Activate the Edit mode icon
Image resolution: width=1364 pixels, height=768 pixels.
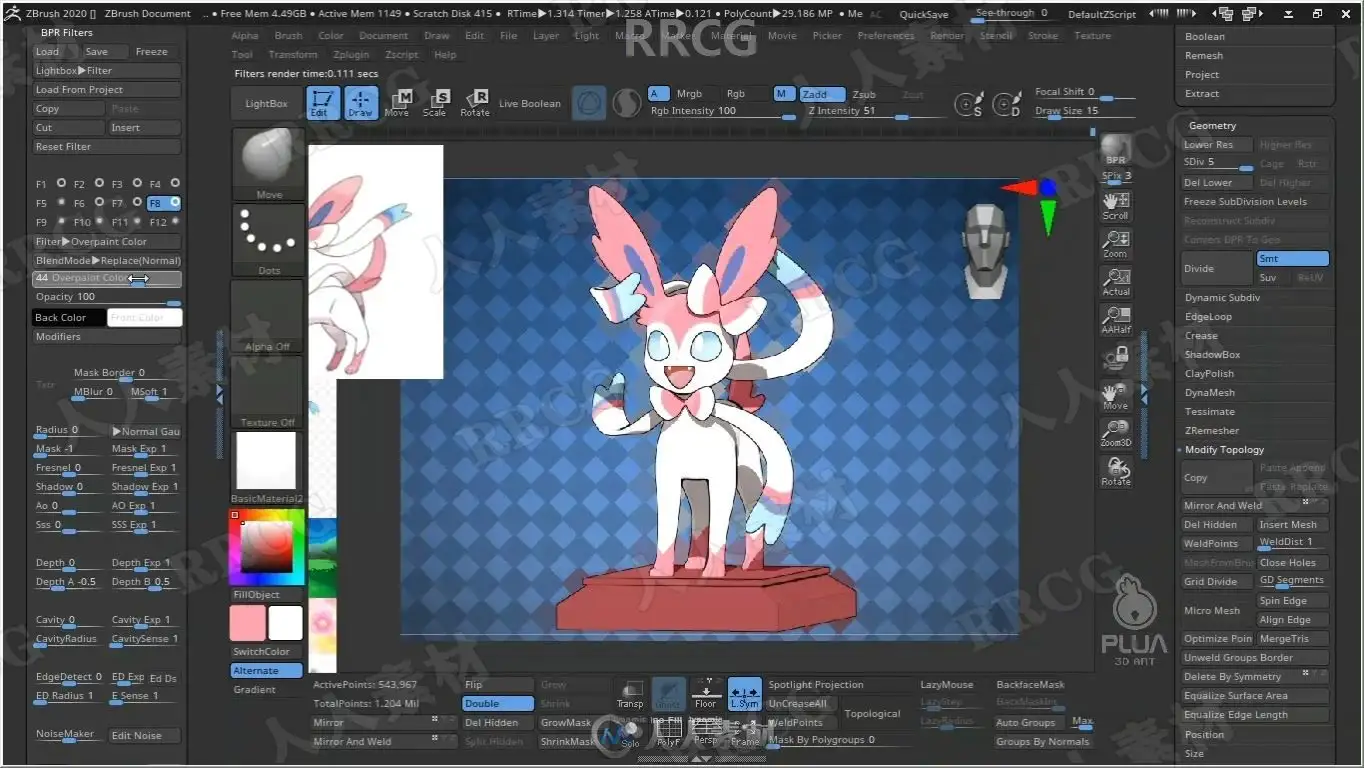pos(321,103)
